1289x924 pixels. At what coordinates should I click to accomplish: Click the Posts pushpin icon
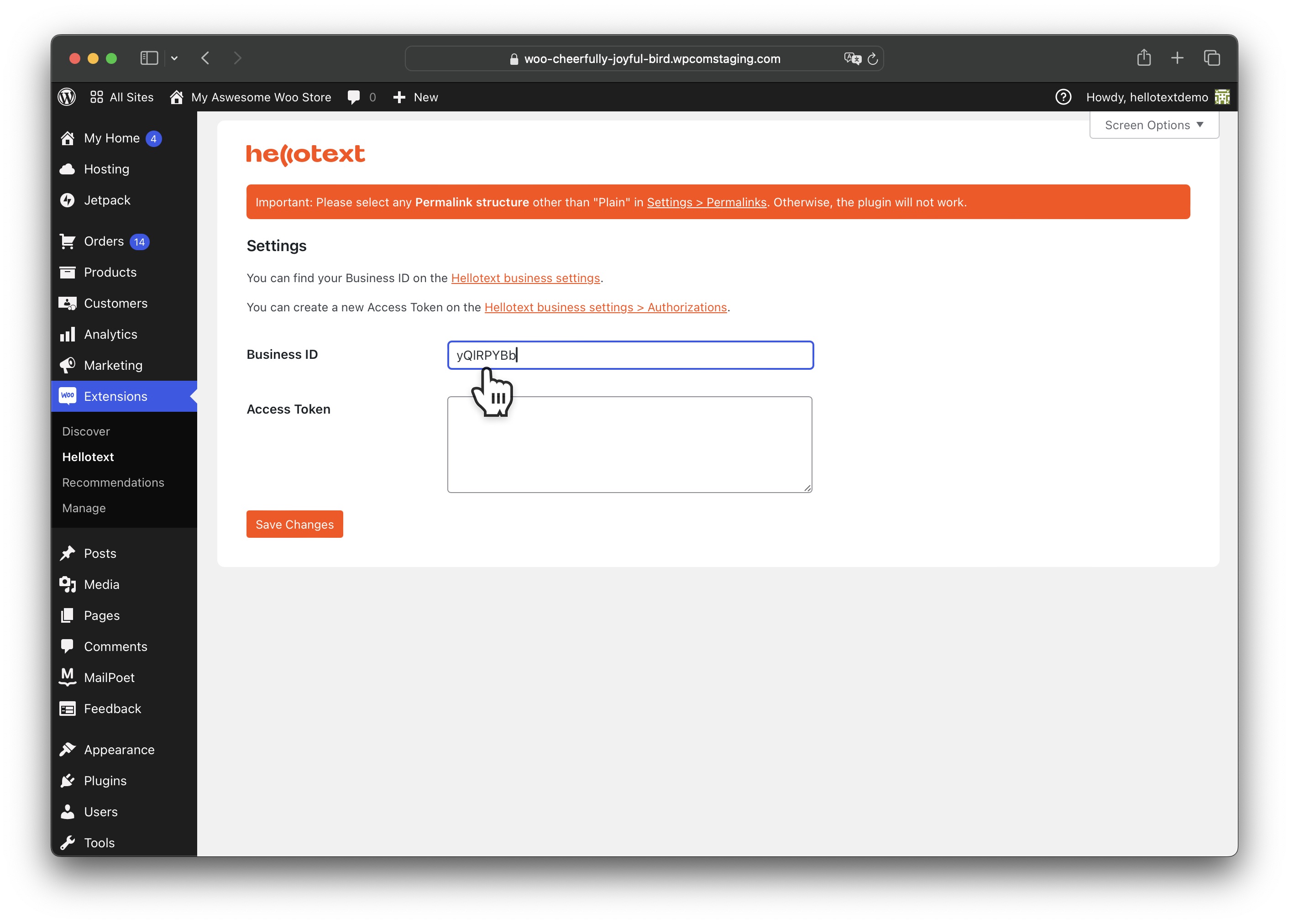pos(68,553)
